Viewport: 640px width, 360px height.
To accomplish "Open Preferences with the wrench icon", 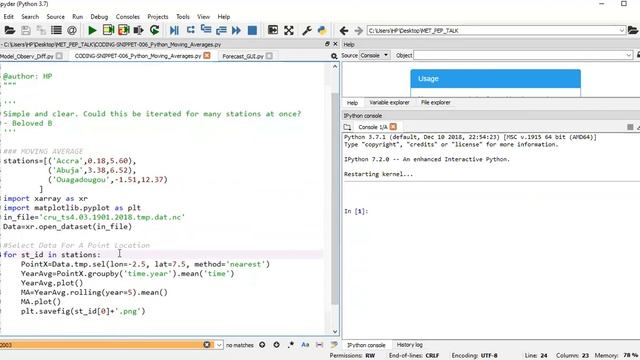I will [x=307, y=30].
